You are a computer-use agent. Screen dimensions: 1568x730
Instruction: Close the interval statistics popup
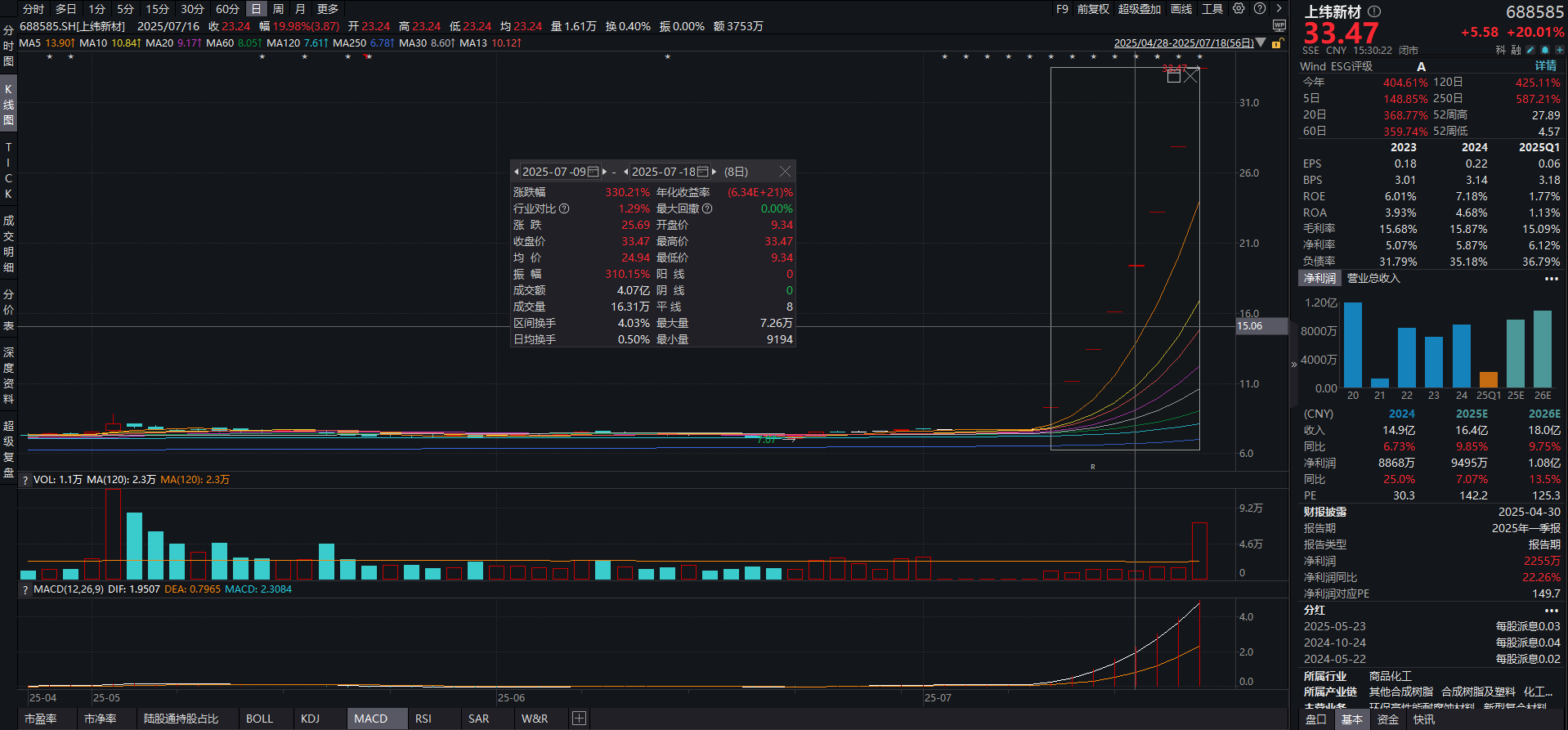click(x=785, y=171)
